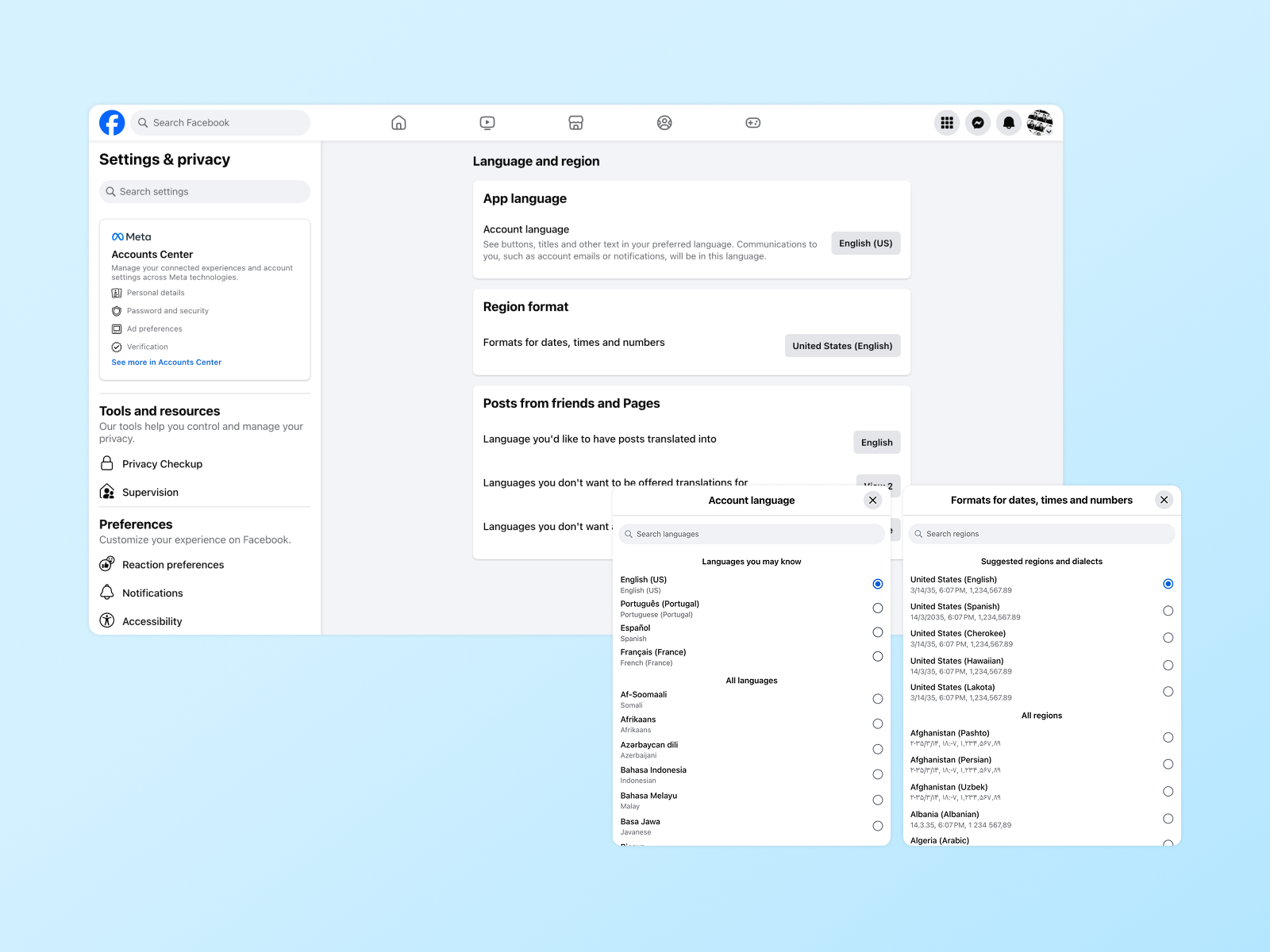
Task: Click the sidebar Notifications bell icon
Action: click(107, 593)
